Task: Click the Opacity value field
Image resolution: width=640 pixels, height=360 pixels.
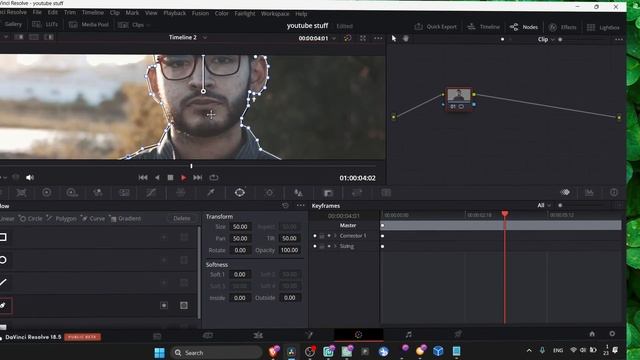Action: 289,250
